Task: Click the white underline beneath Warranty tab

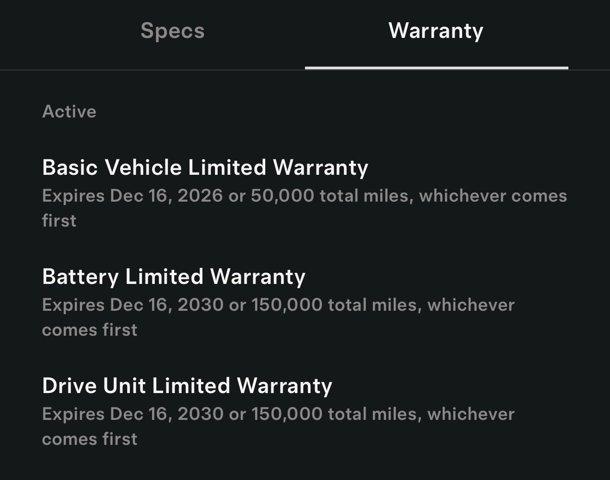Action: 436,67
